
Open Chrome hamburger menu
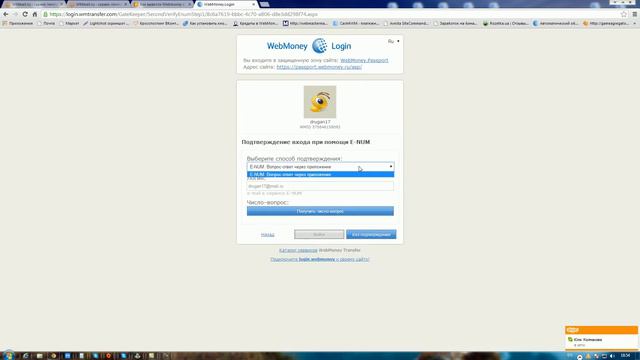(x=635, y=14)
